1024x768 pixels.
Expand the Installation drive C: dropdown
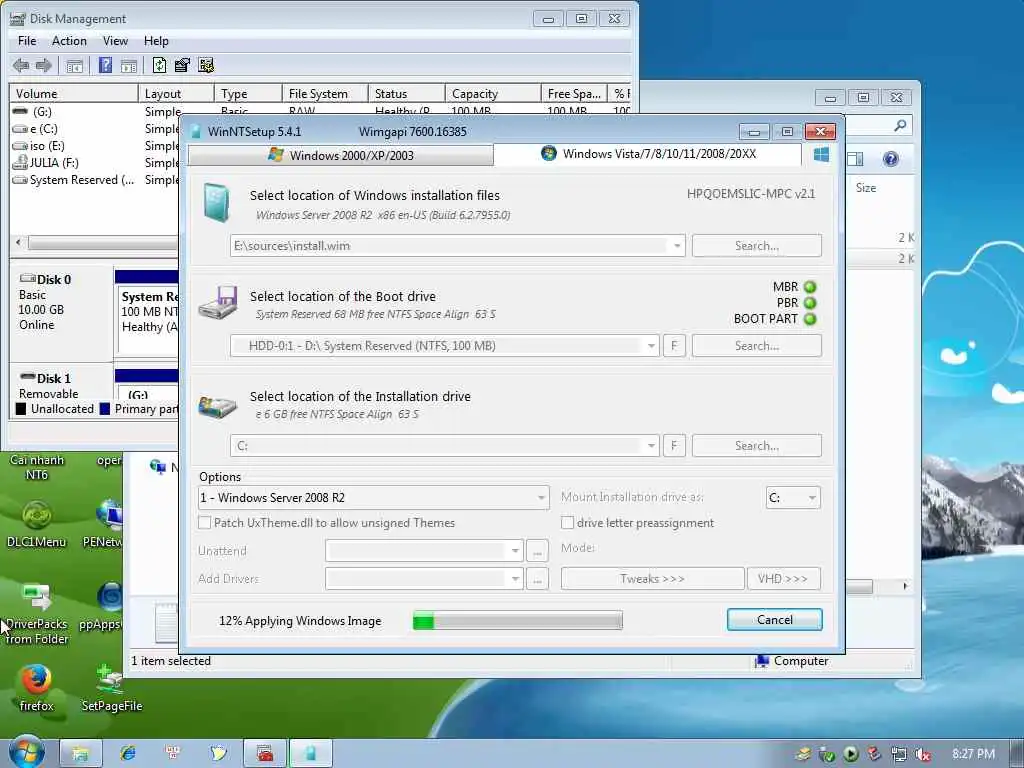651,446
